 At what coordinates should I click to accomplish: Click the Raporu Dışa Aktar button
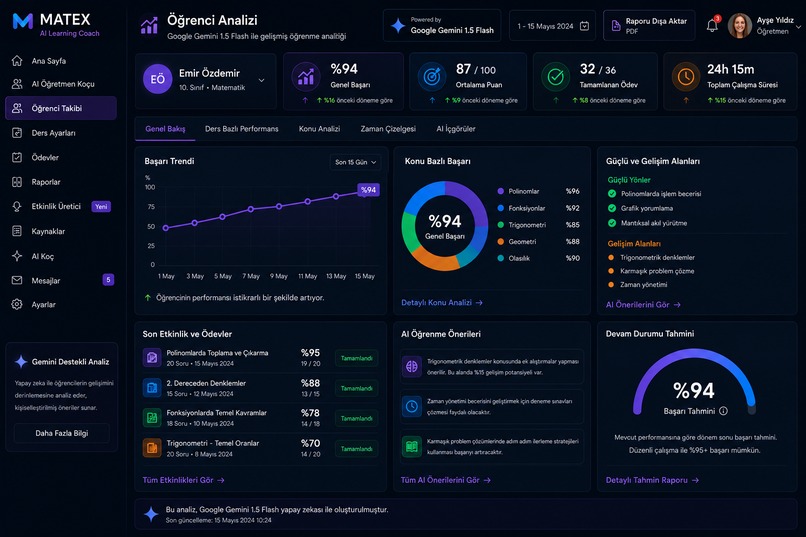point(649,26)
